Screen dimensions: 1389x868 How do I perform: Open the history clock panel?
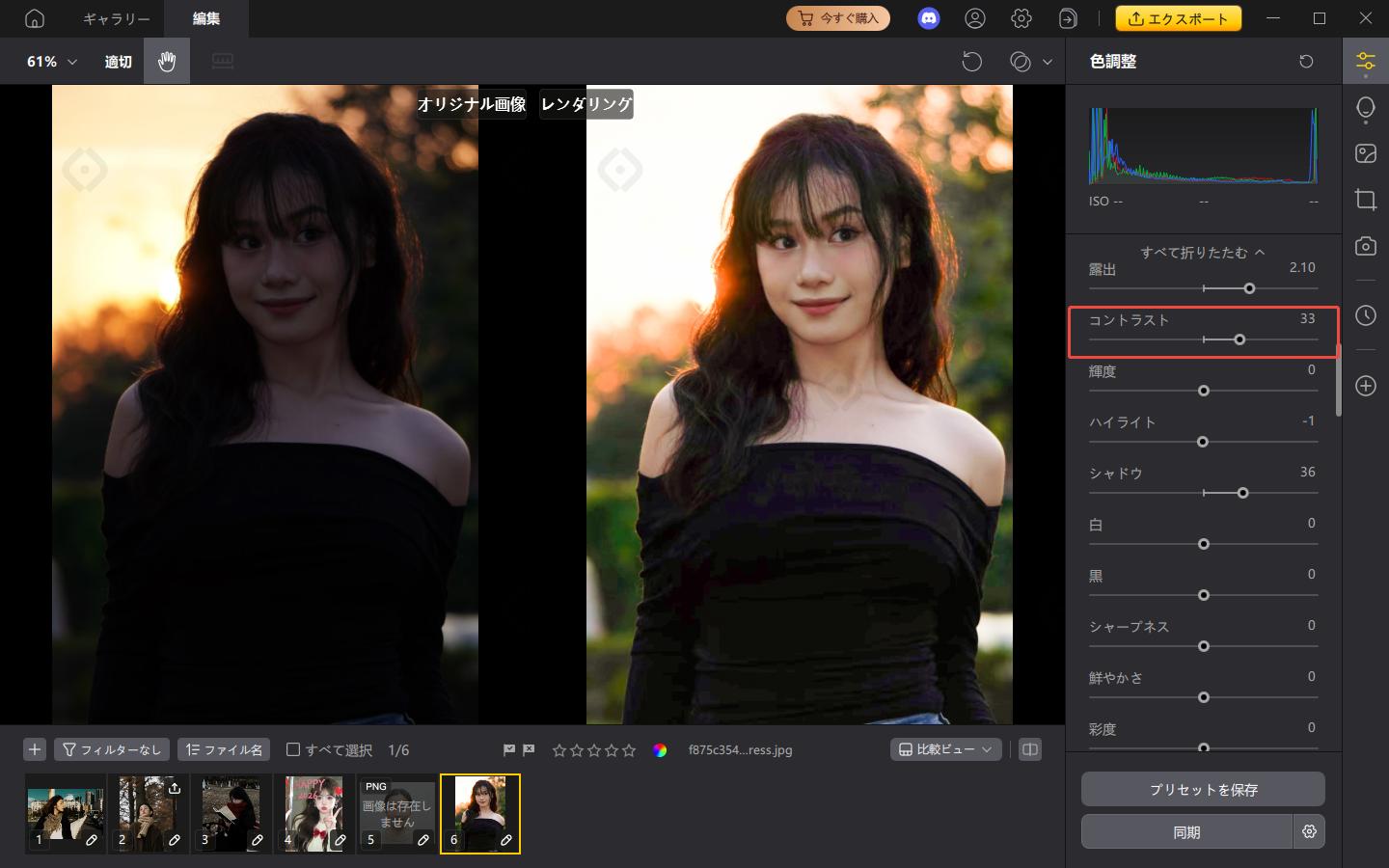tap(1365, 315)
